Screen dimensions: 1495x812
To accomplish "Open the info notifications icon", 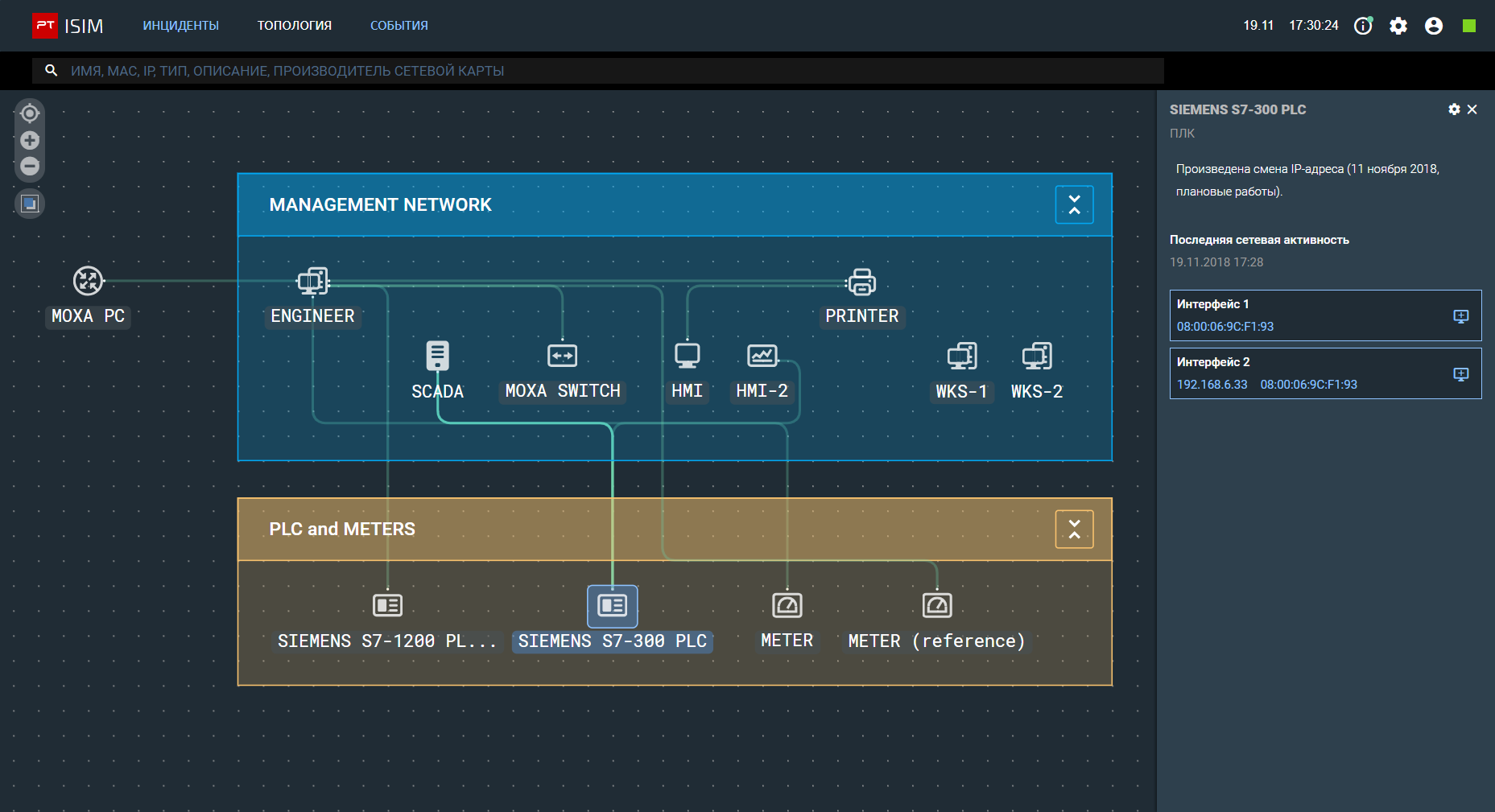I will click(x=1363, y=26).
